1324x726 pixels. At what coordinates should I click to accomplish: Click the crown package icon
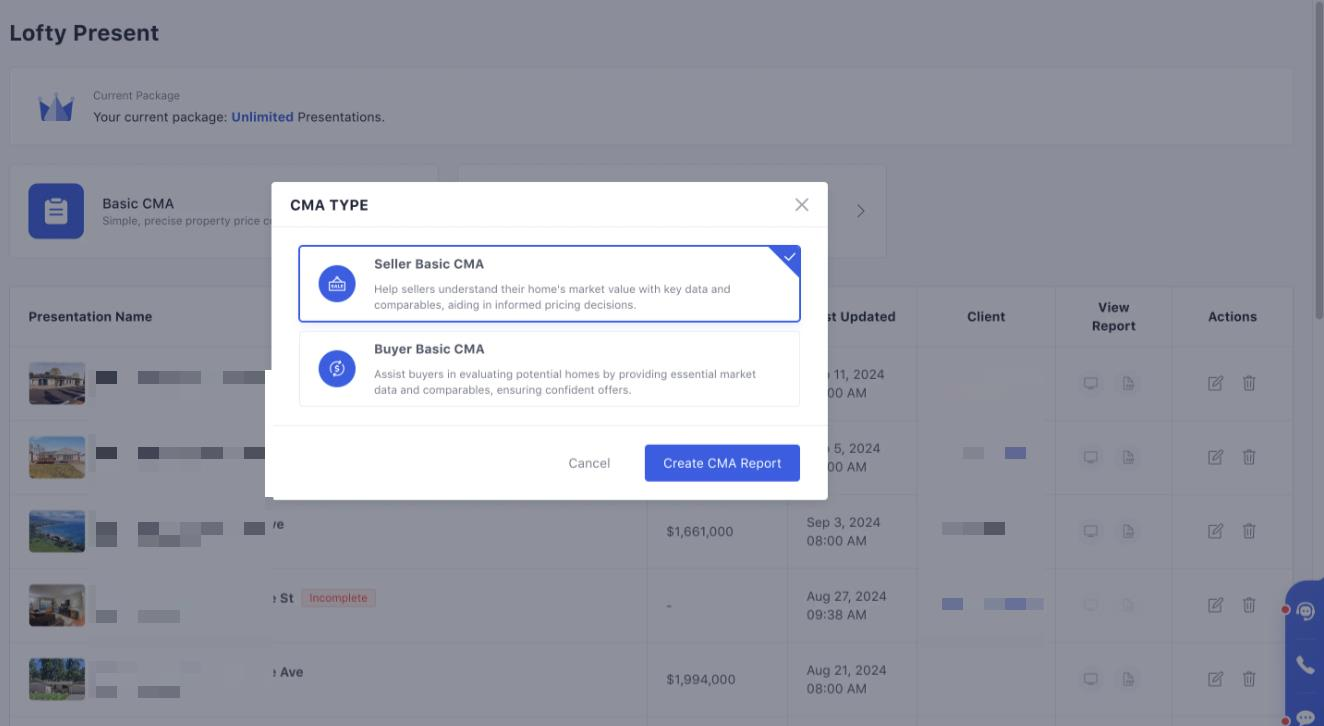point(56,107)
